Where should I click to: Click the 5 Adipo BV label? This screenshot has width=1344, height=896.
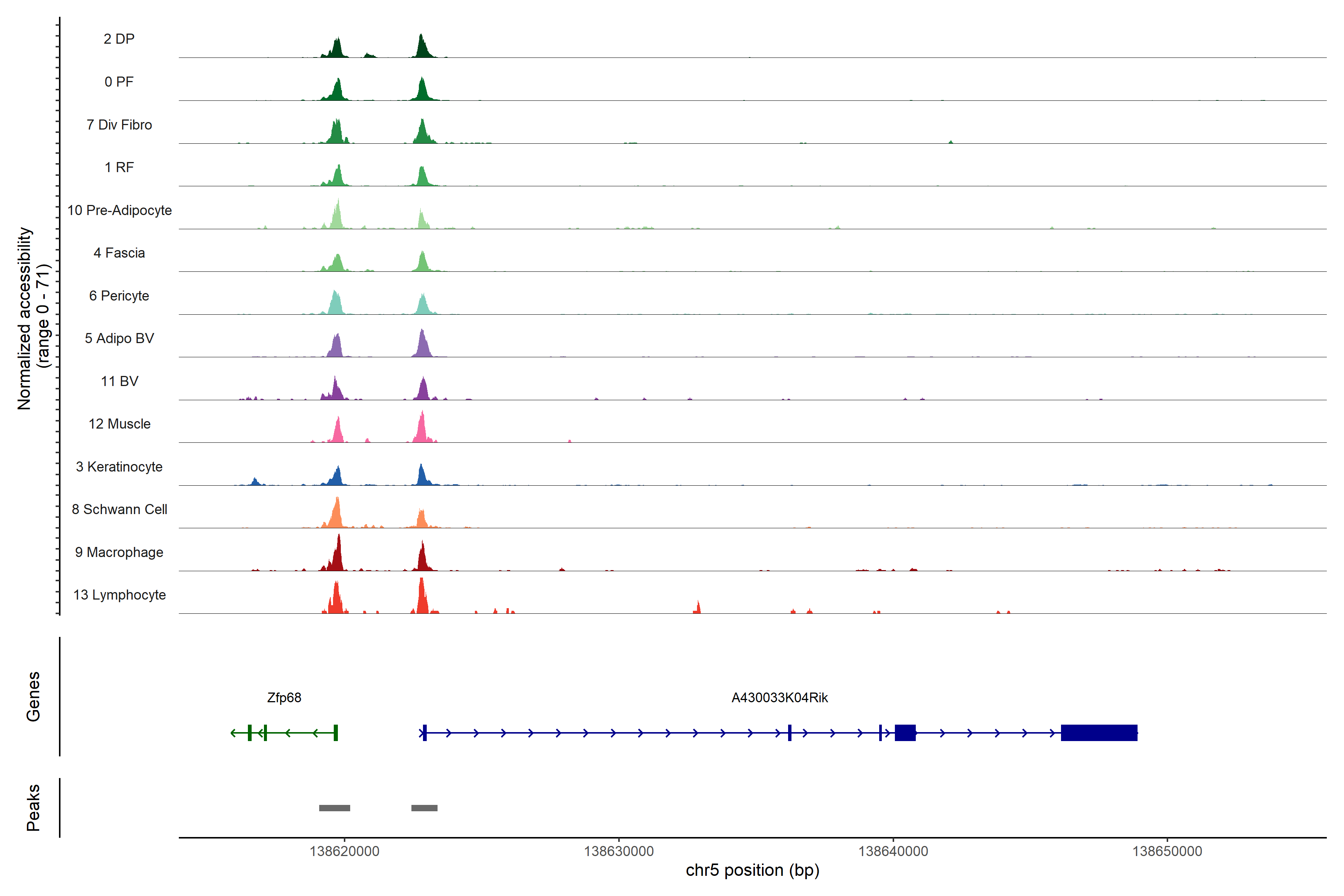tap(119, 338)
